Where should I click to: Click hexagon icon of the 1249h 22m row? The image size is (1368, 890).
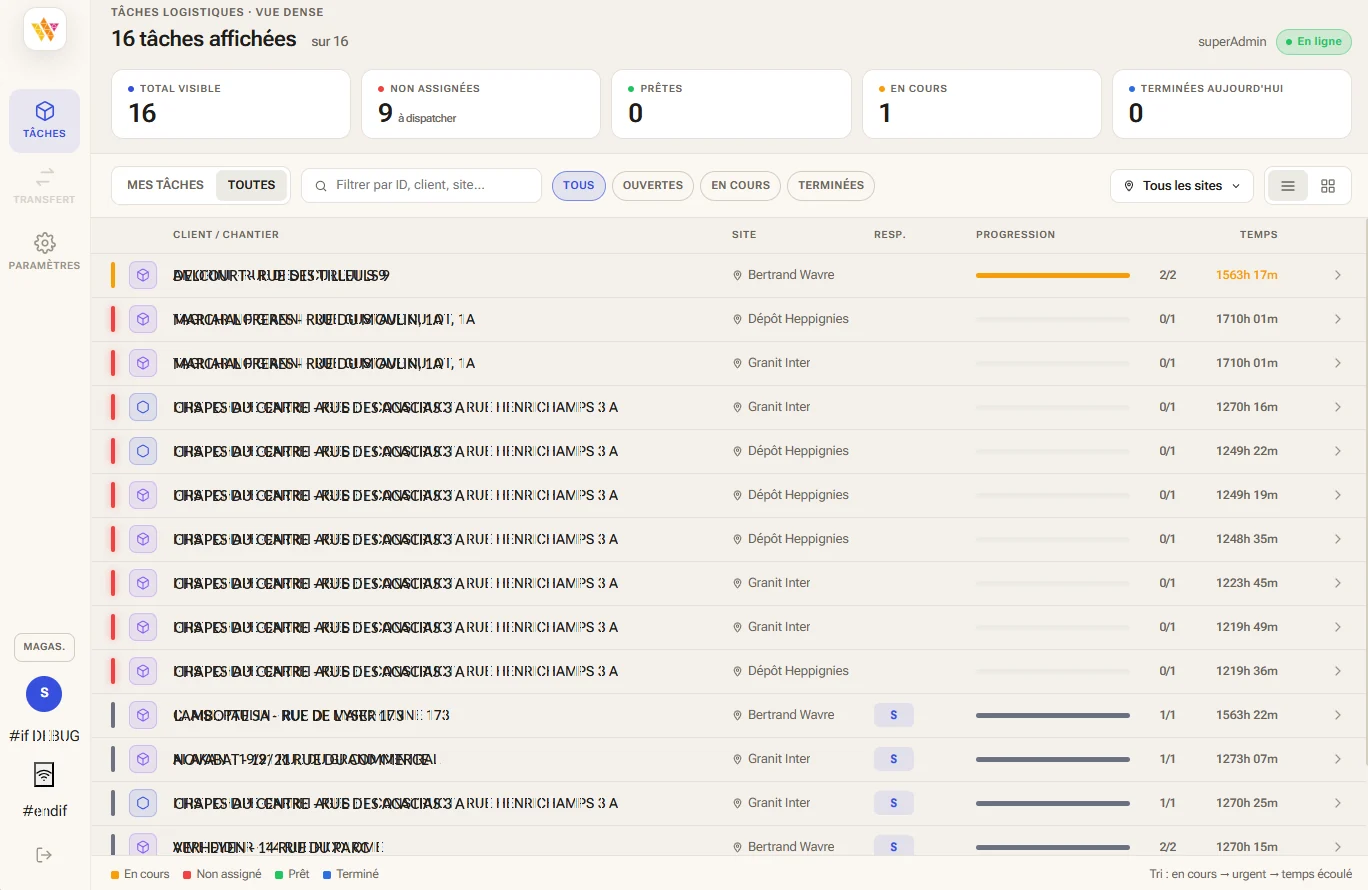click(143, 451)
